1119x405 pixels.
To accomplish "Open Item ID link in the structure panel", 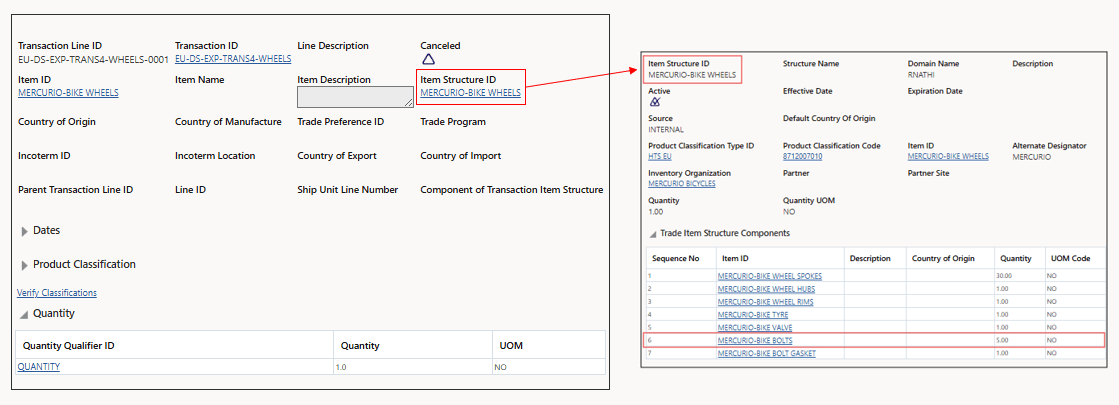I will [x=948, y=156].
